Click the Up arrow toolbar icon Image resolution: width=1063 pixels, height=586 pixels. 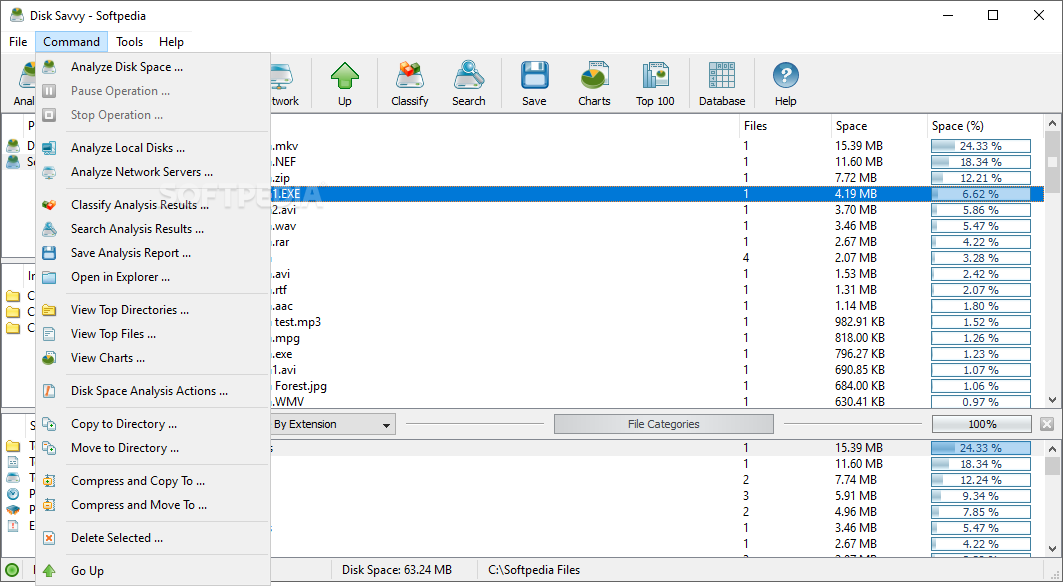(344, 76)
